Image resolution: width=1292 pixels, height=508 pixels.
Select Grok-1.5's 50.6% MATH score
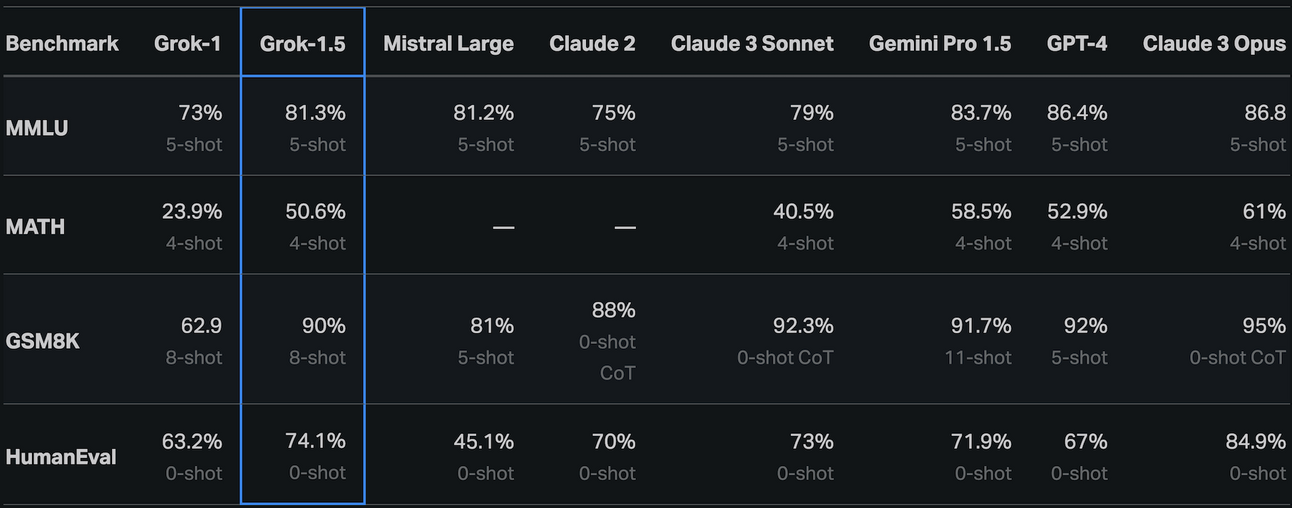315,212
